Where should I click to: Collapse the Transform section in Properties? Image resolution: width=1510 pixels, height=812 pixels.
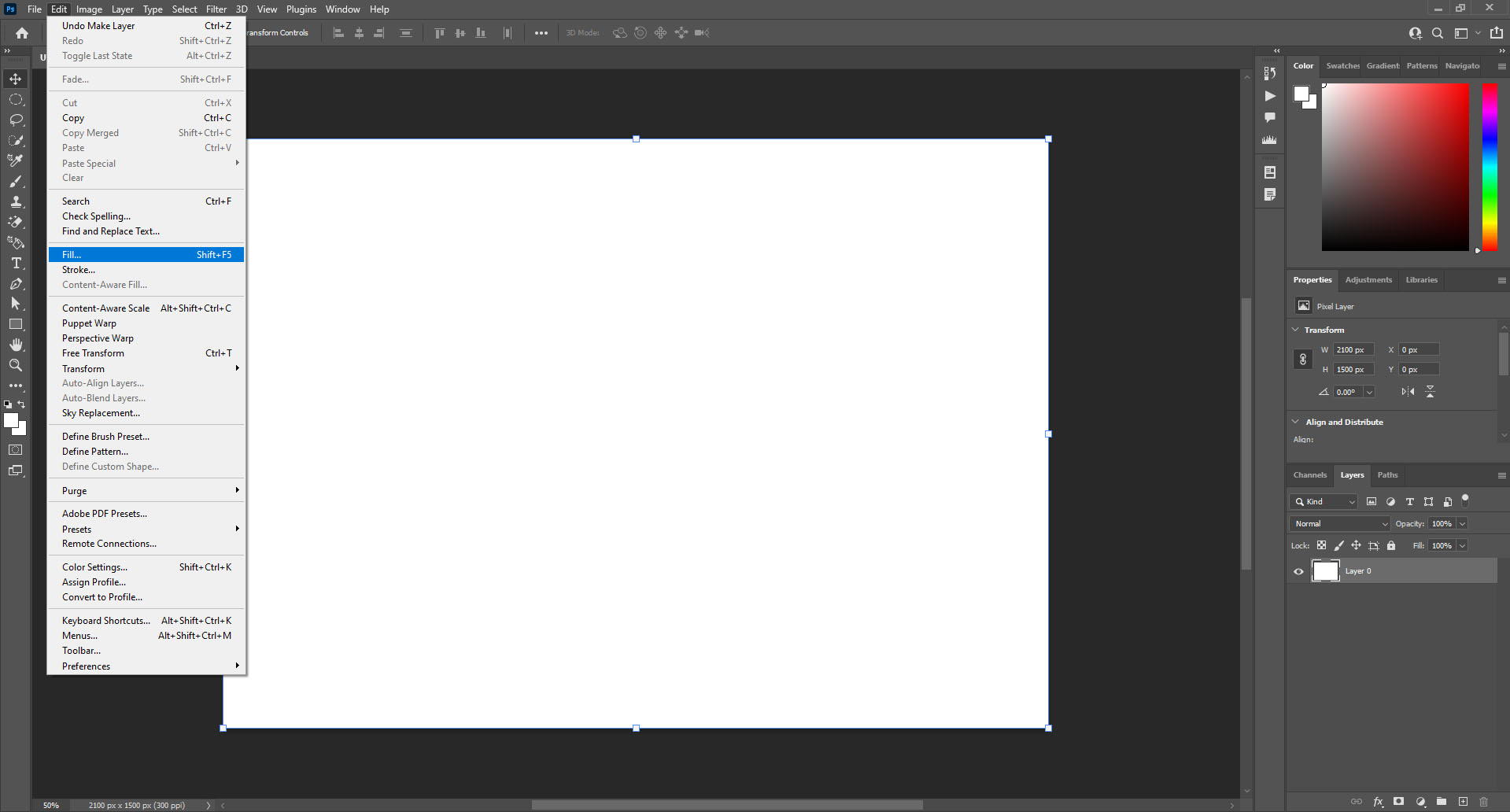pos(1297,330)
